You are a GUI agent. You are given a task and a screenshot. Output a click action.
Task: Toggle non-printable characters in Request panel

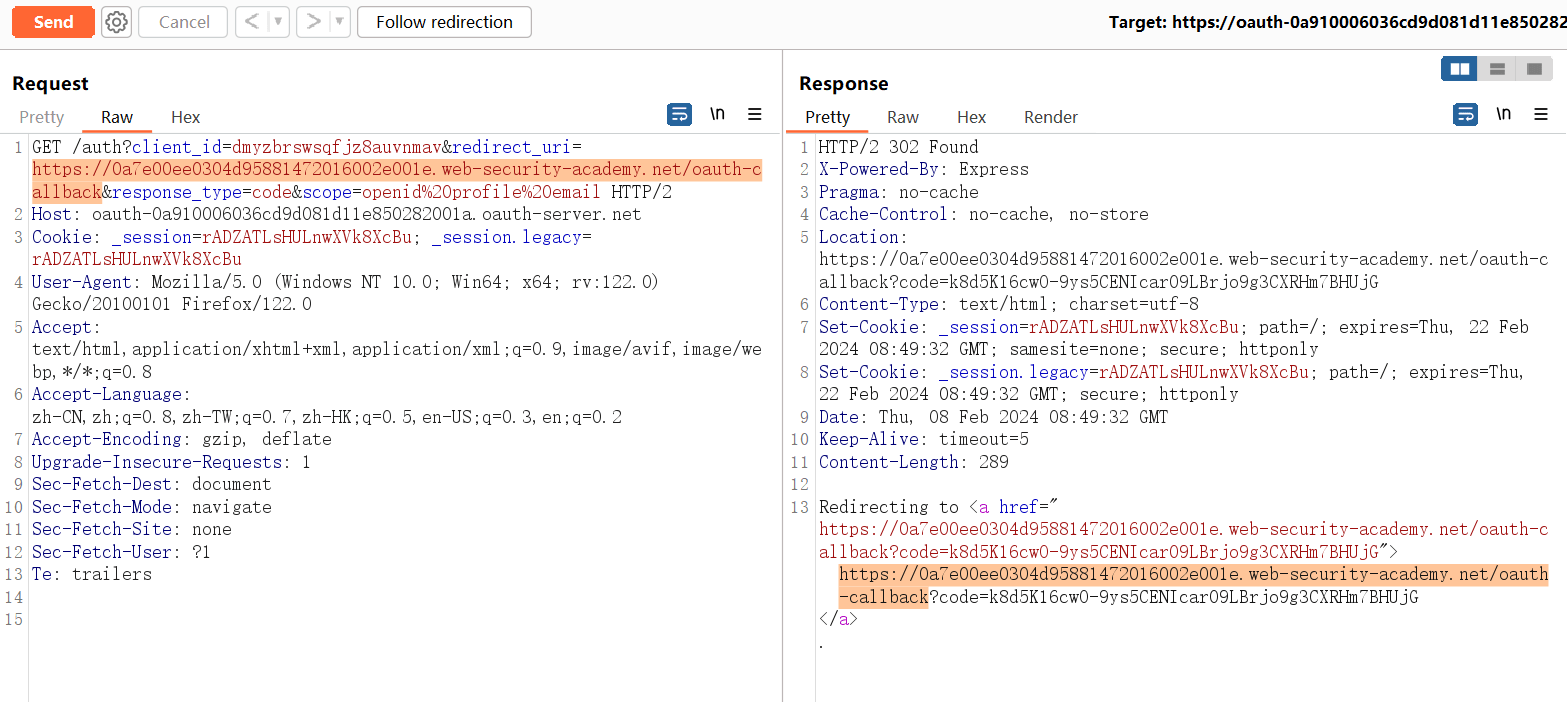point(717,114)
